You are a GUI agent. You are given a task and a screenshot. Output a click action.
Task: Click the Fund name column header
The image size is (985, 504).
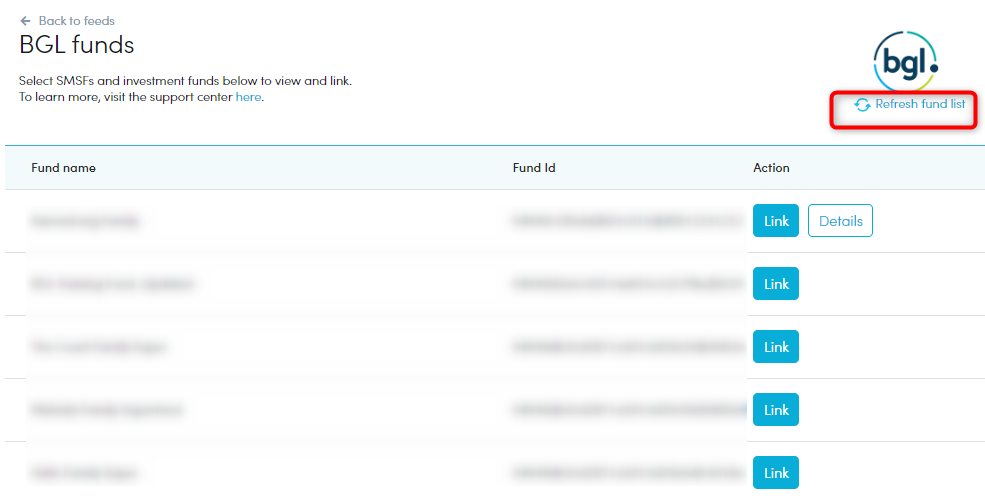pos(63,168)
